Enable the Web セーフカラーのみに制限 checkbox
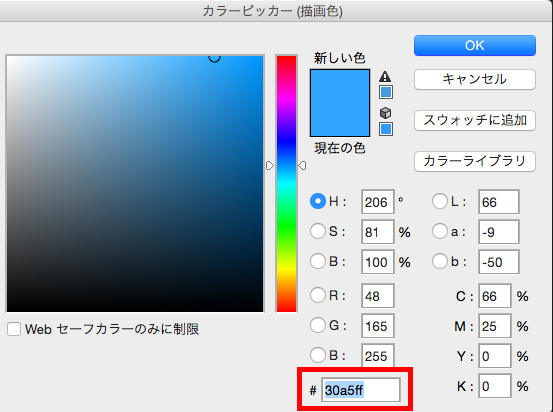This screenshot has height=412, width=553. point(14,329)
